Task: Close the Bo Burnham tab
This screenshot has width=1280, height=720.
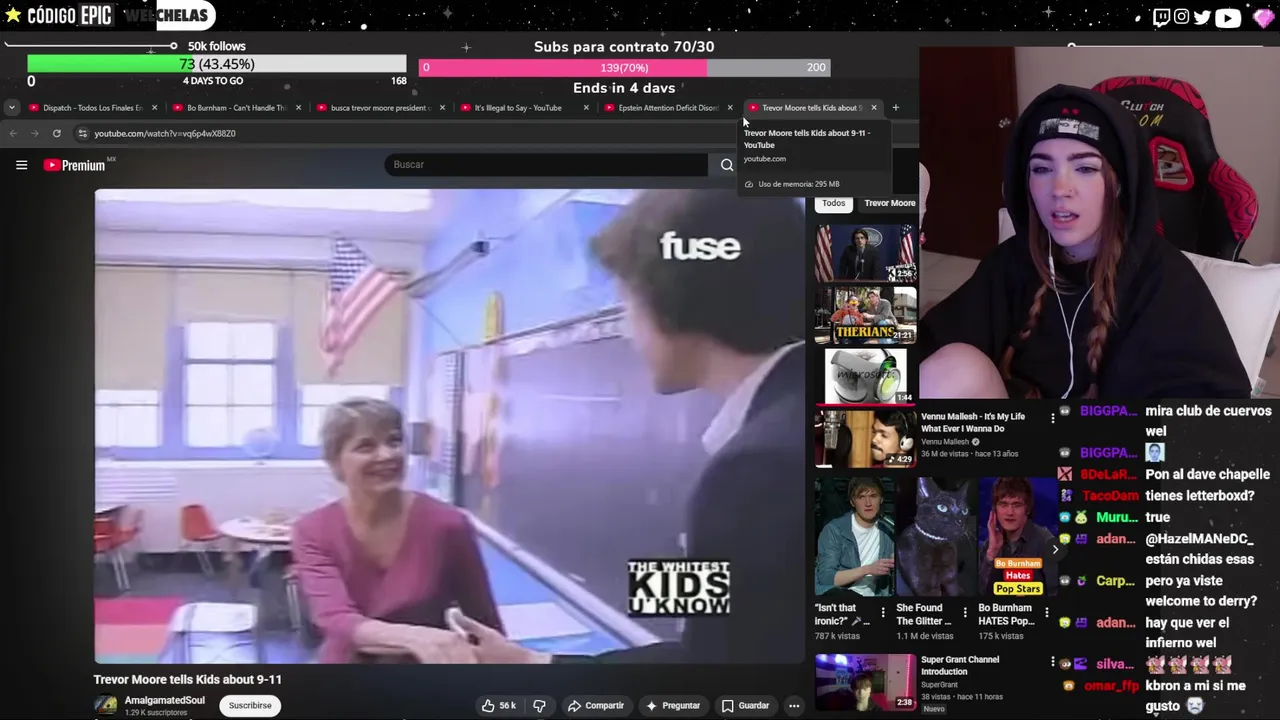Action: click(298, 108)
